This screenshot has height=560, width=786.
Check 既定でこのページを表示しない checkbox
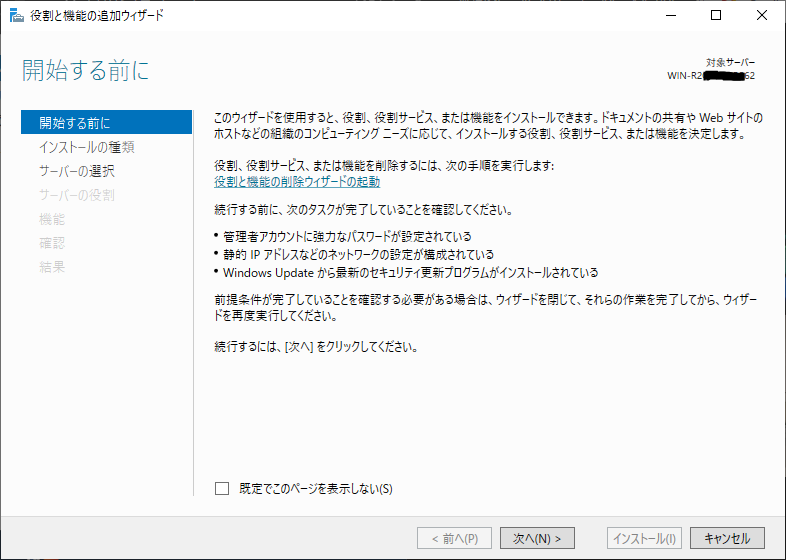pos(222,488)
